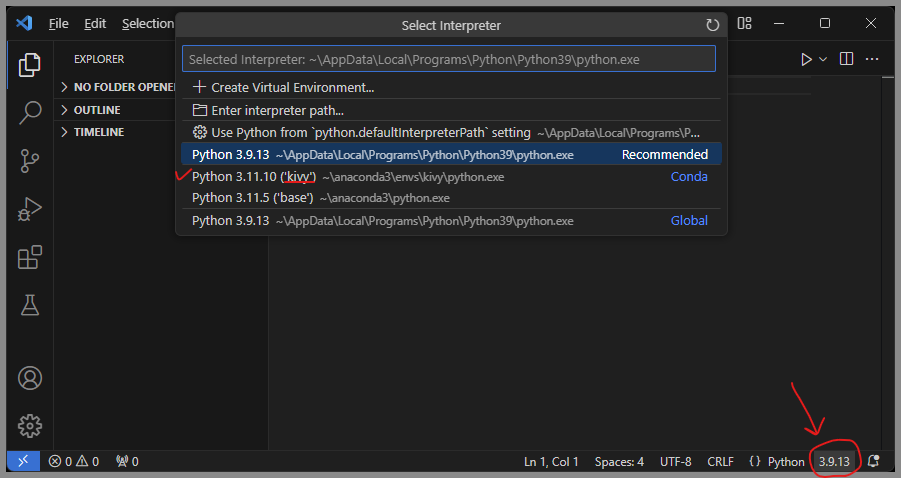Open the File menu
901x478 pixels.
[59, 24]
